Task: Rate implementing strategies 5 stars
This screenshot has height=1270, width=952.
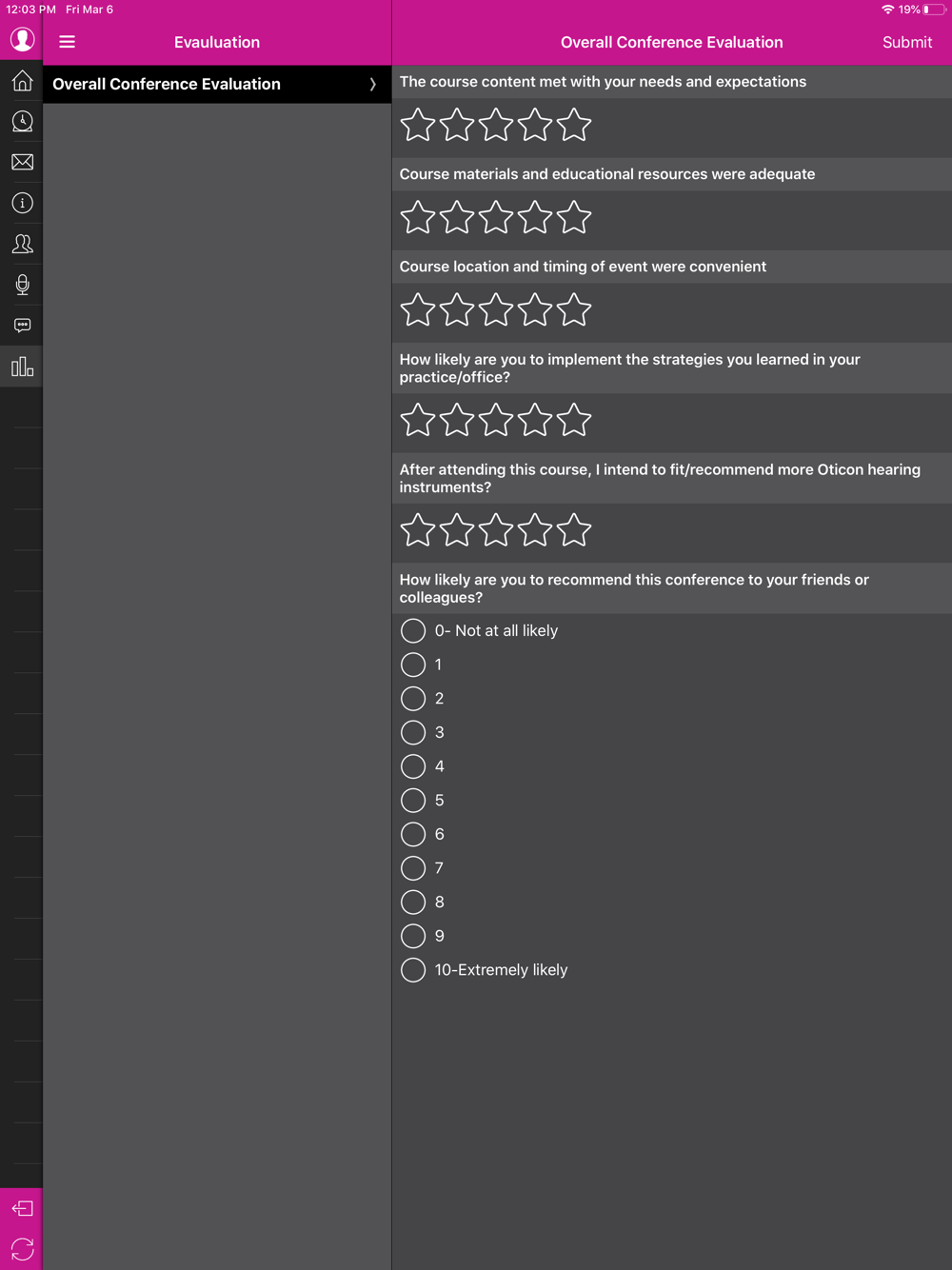Action: (x=574, y=420)
